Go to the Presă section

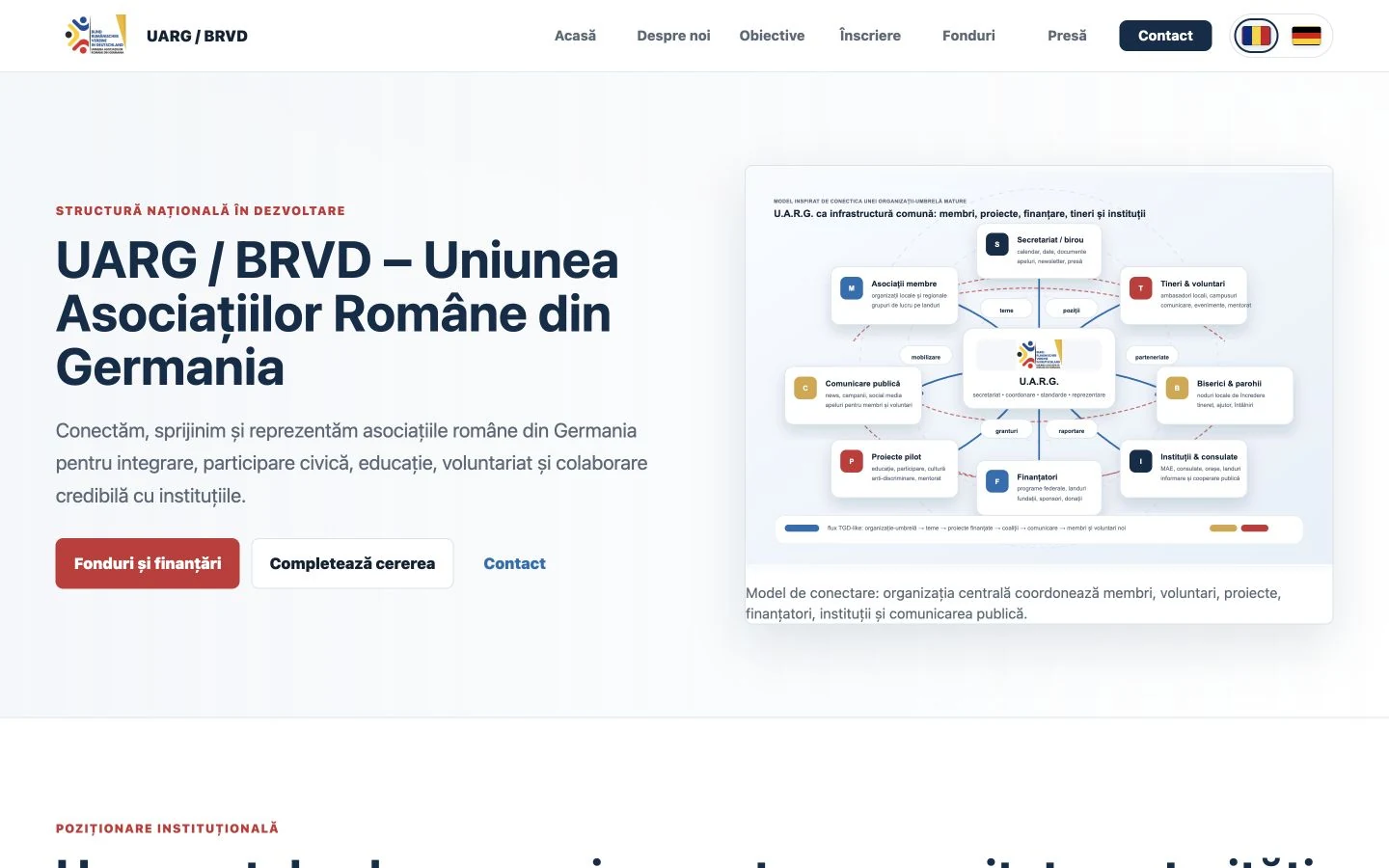1067,36
